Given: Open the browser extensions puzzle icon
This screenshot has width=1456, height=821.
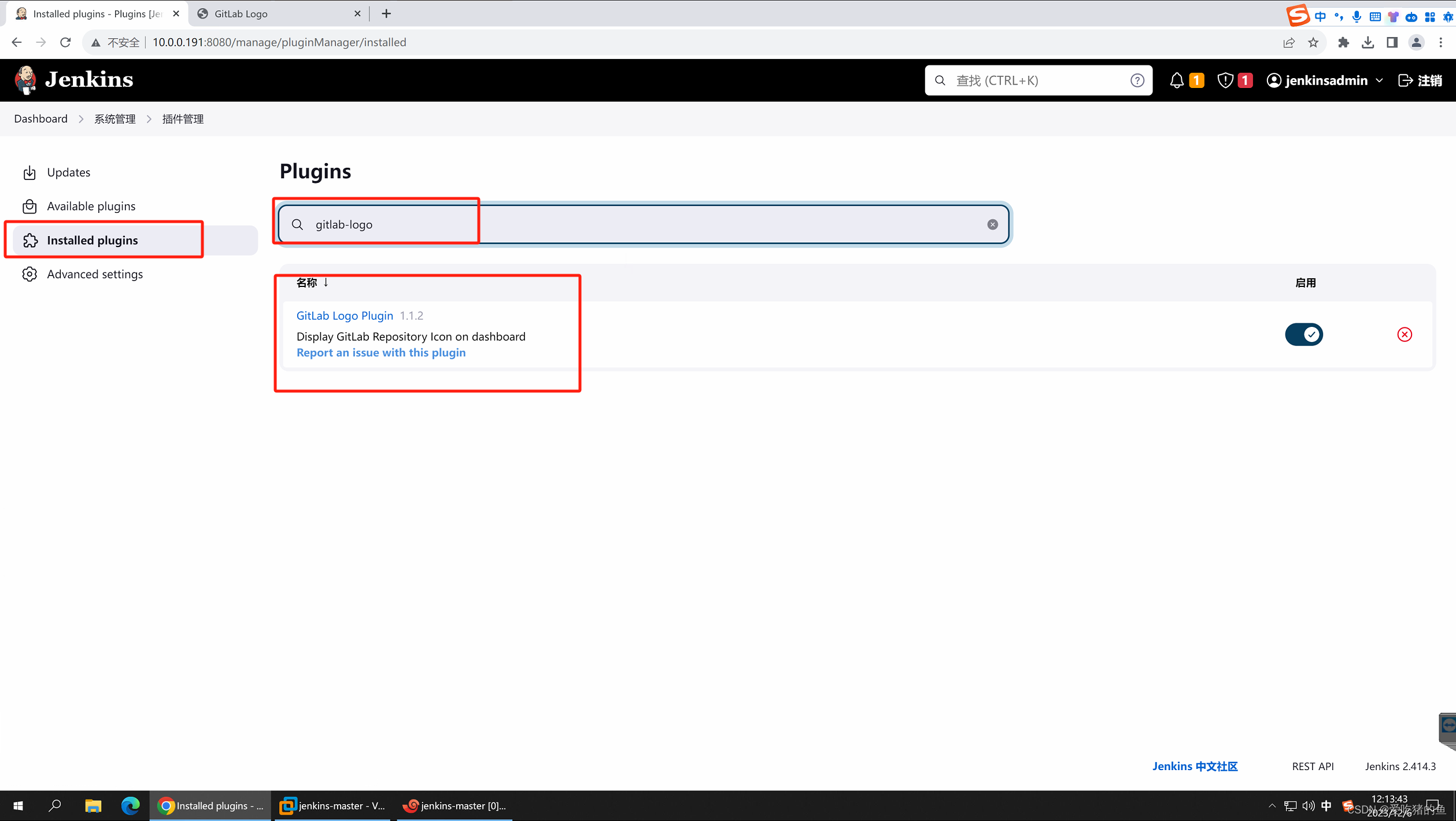Looking at the screenshot, I should coord(1343,42).
